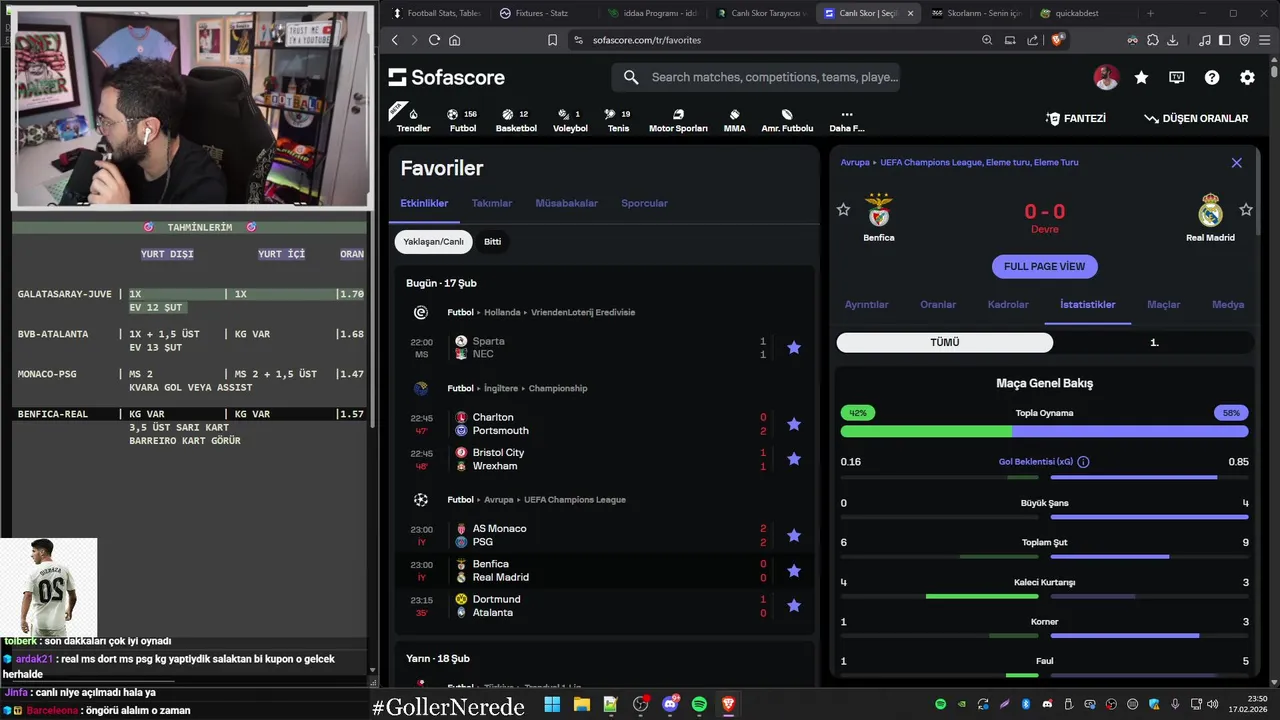
Task: Bookmark this page
Action: pos(552,40)
